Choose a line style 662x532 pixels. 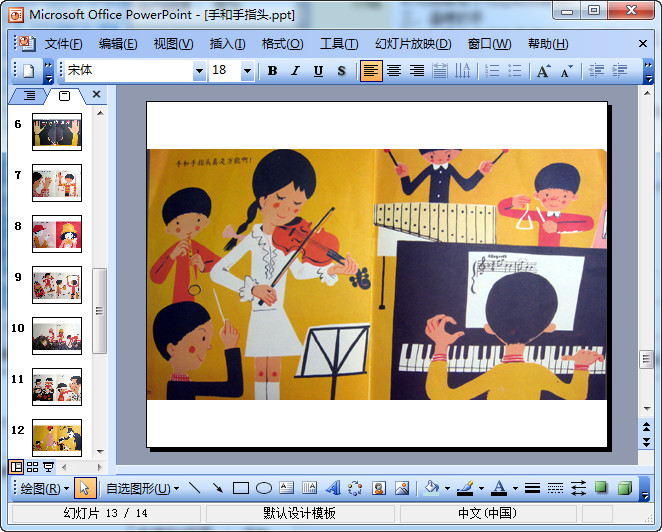[532, 489]
